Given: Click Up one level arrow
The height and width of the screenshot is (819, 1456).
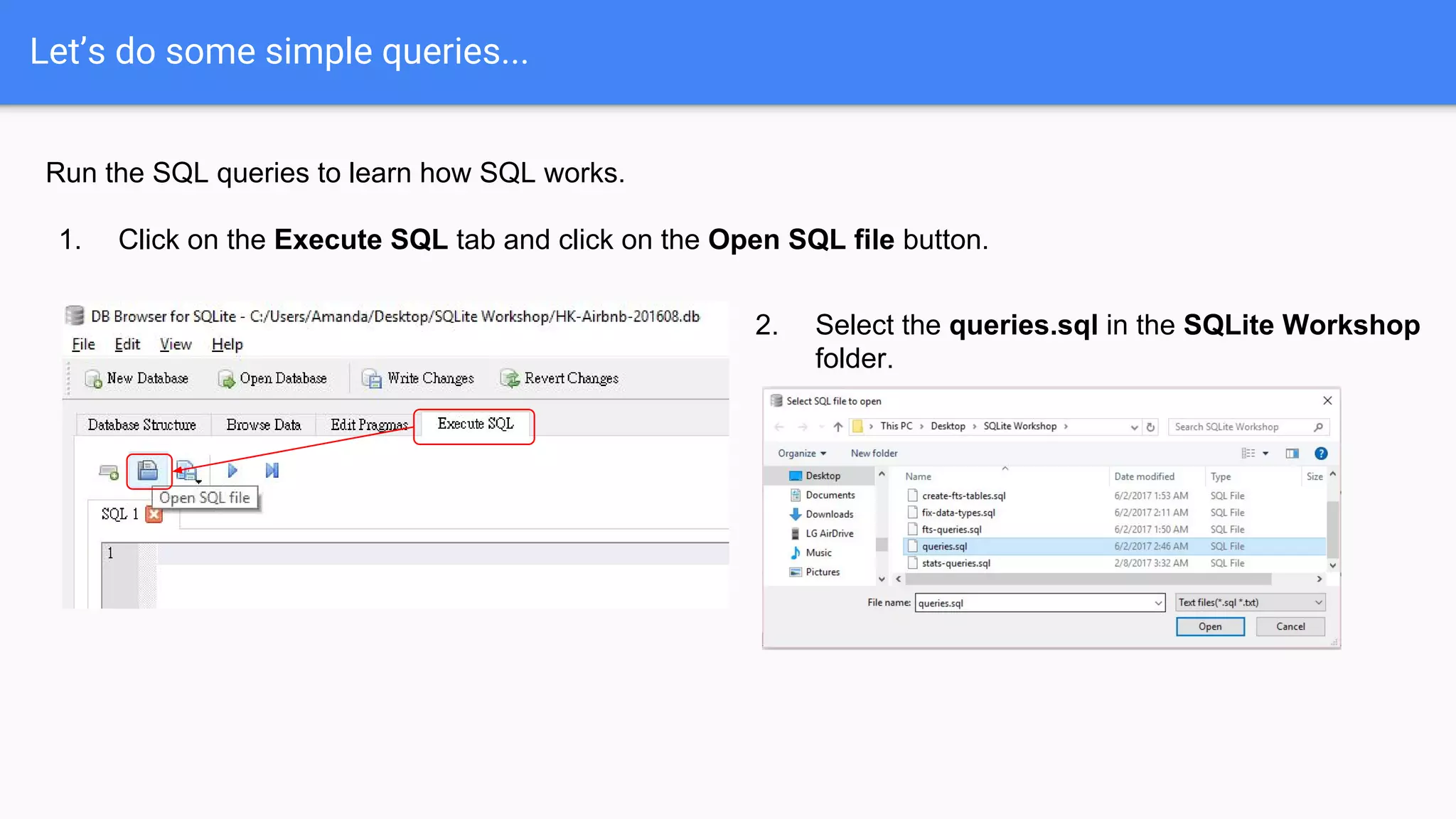Looking at the screenshot, I should [x=838, y=427].
